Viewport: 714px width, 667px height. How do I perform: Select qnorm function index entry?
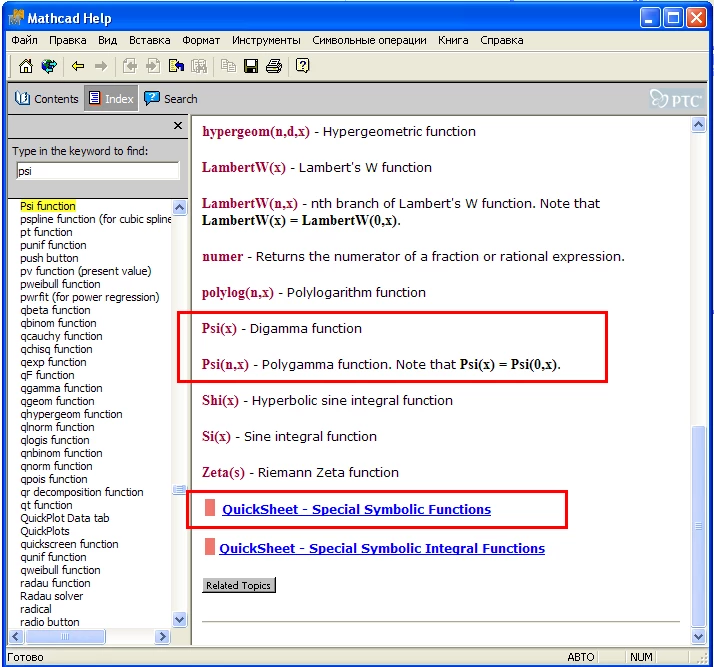click(x=56, y=466)
